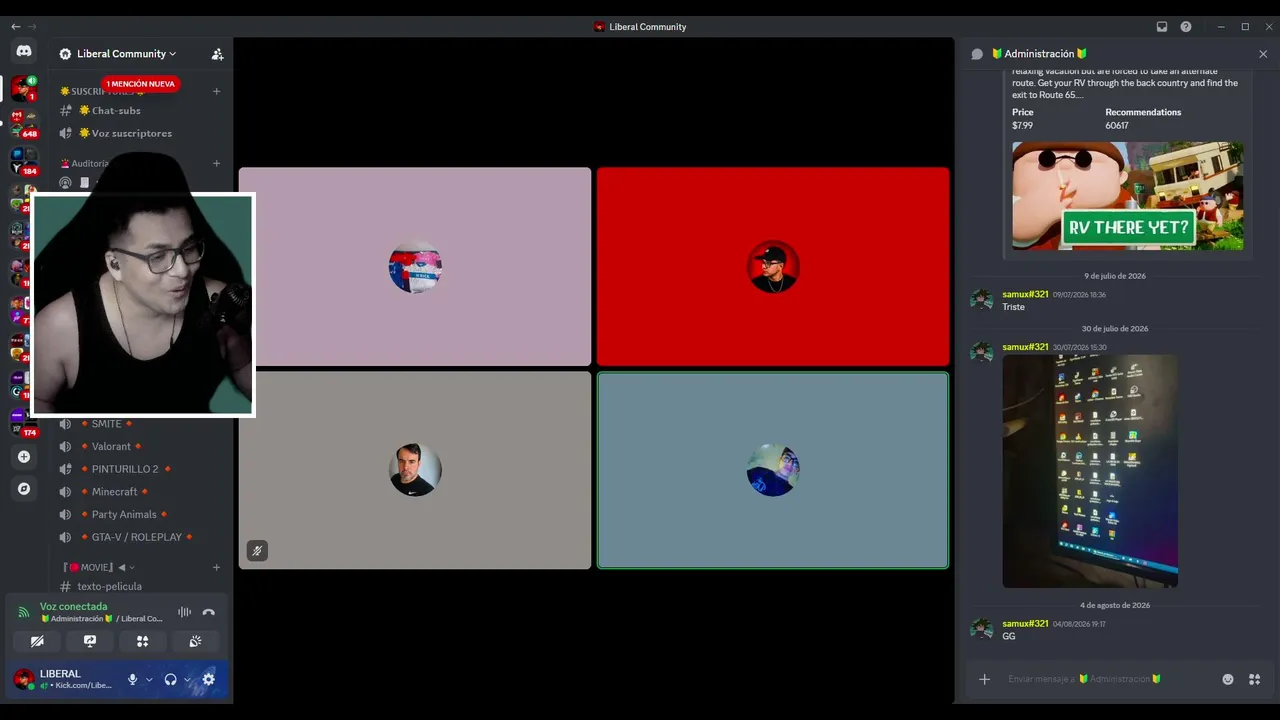
Task: Open the help icon in title bar
Action: [x=1186, y=27]
